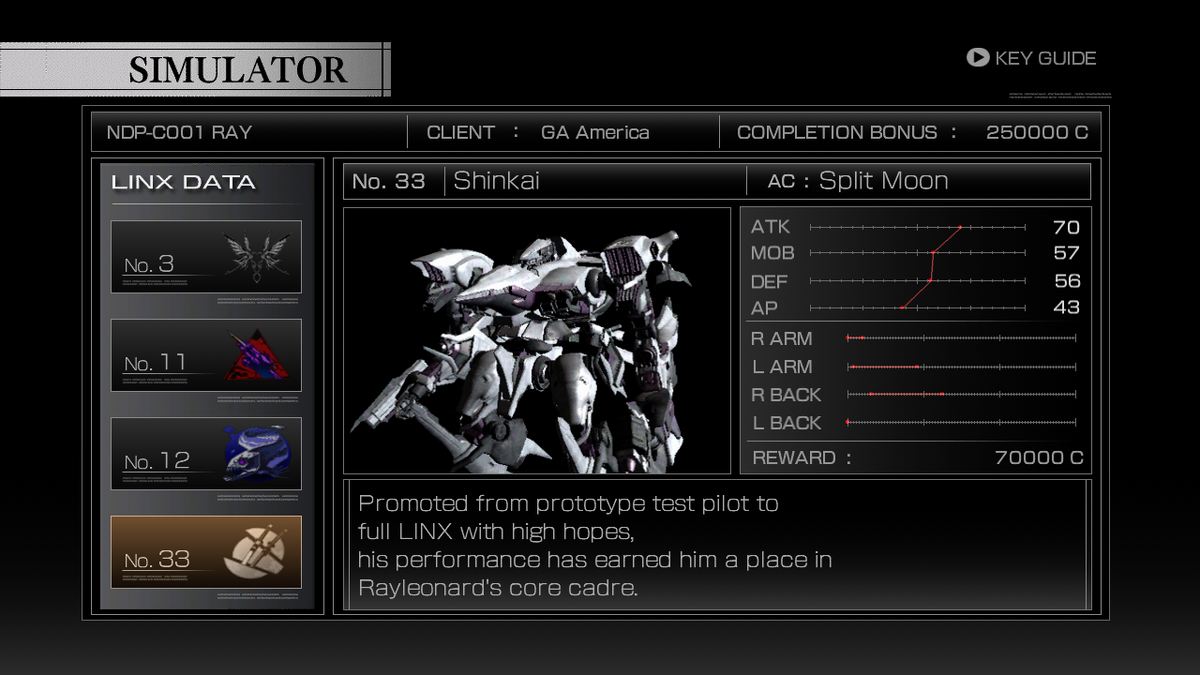
Task: Click the No. 12 blue fish emblem
Action: pyautogui.click(x=255, y=453)
